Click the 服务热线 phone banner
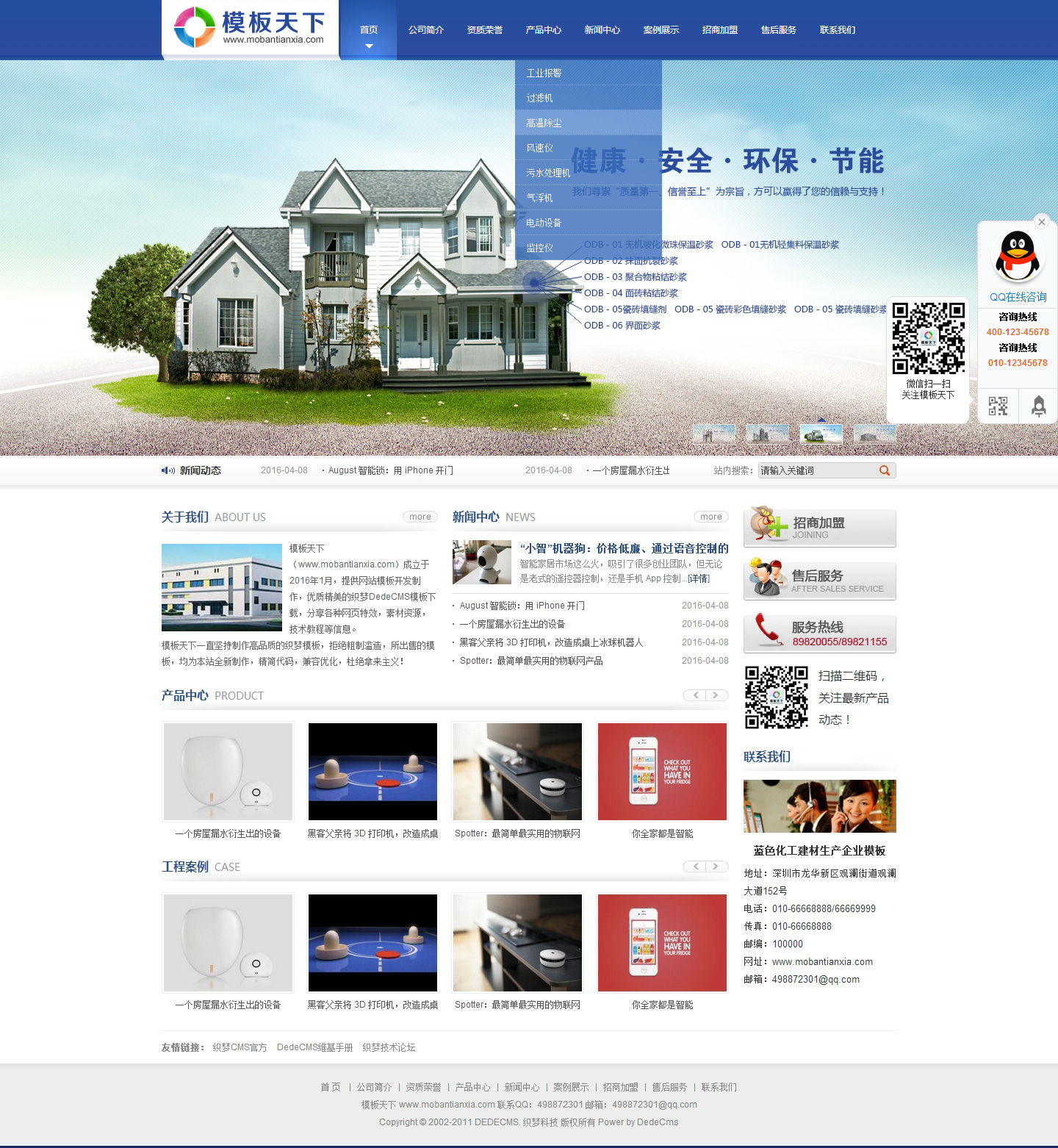This screenshot has height=1148, width=1058. tap(819, 634)
